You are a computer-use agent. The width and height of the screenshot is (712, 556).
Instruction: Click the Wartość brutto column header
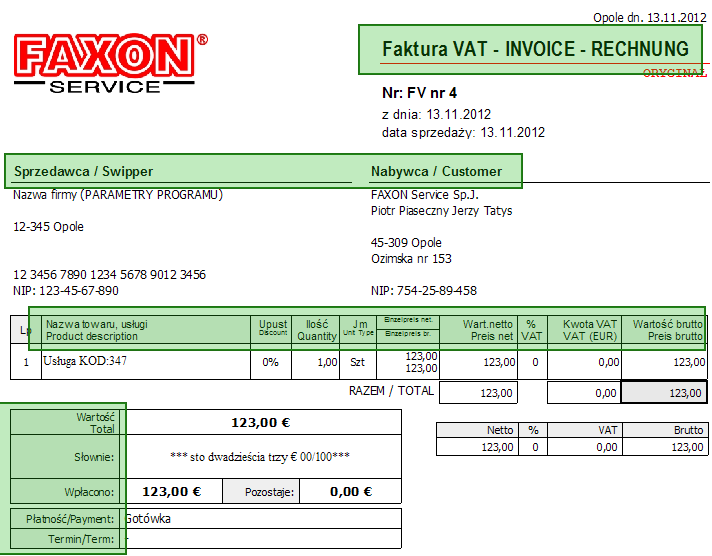(664, 330)
